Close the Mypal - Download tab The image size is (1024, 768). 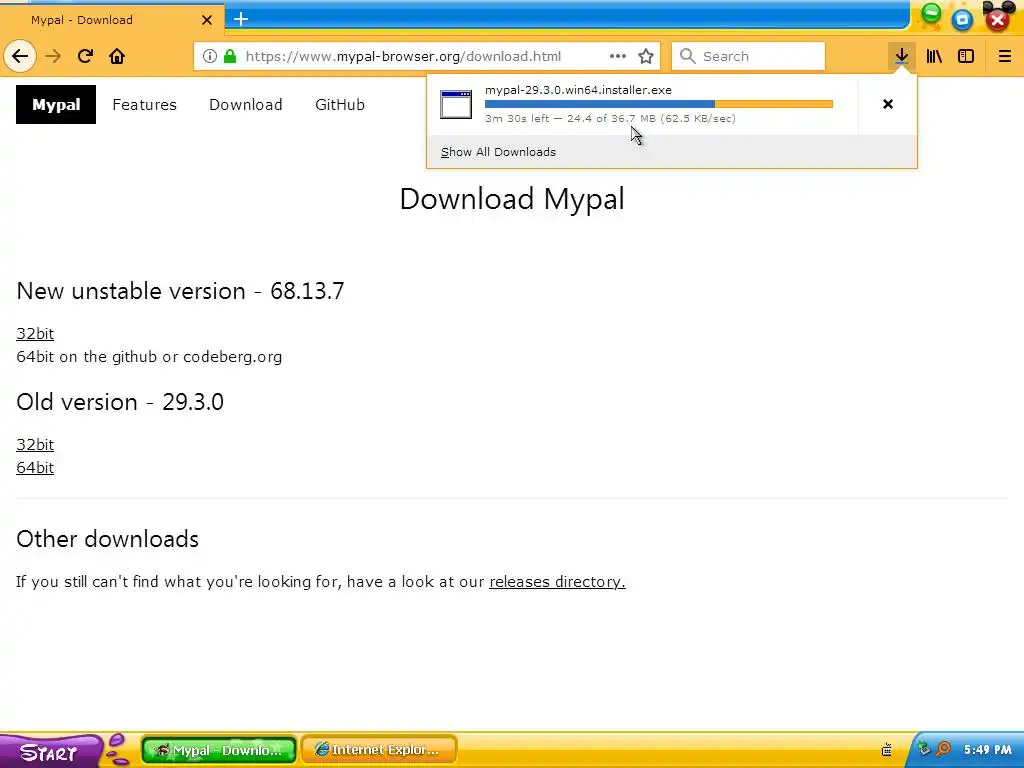206,20
